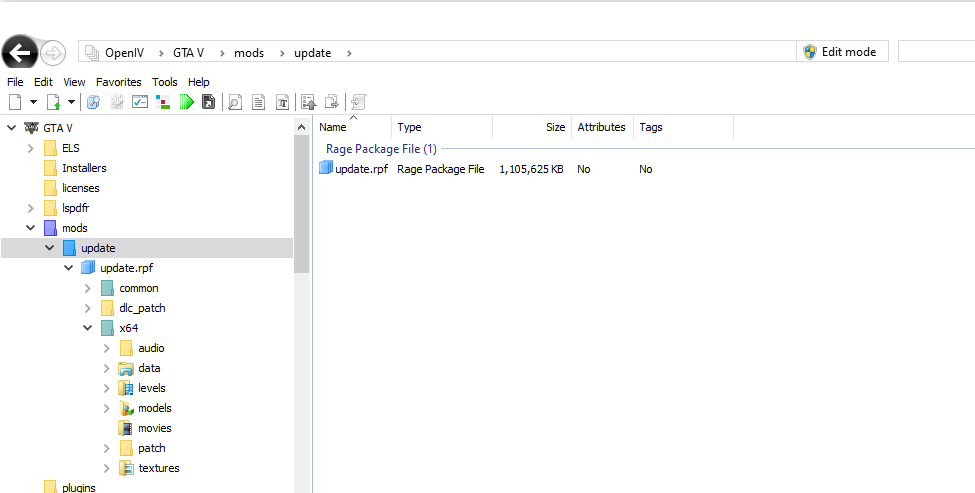This screenshot has width=975, height=493.
Task: Expand the common folder node
Action: (88, 288)
